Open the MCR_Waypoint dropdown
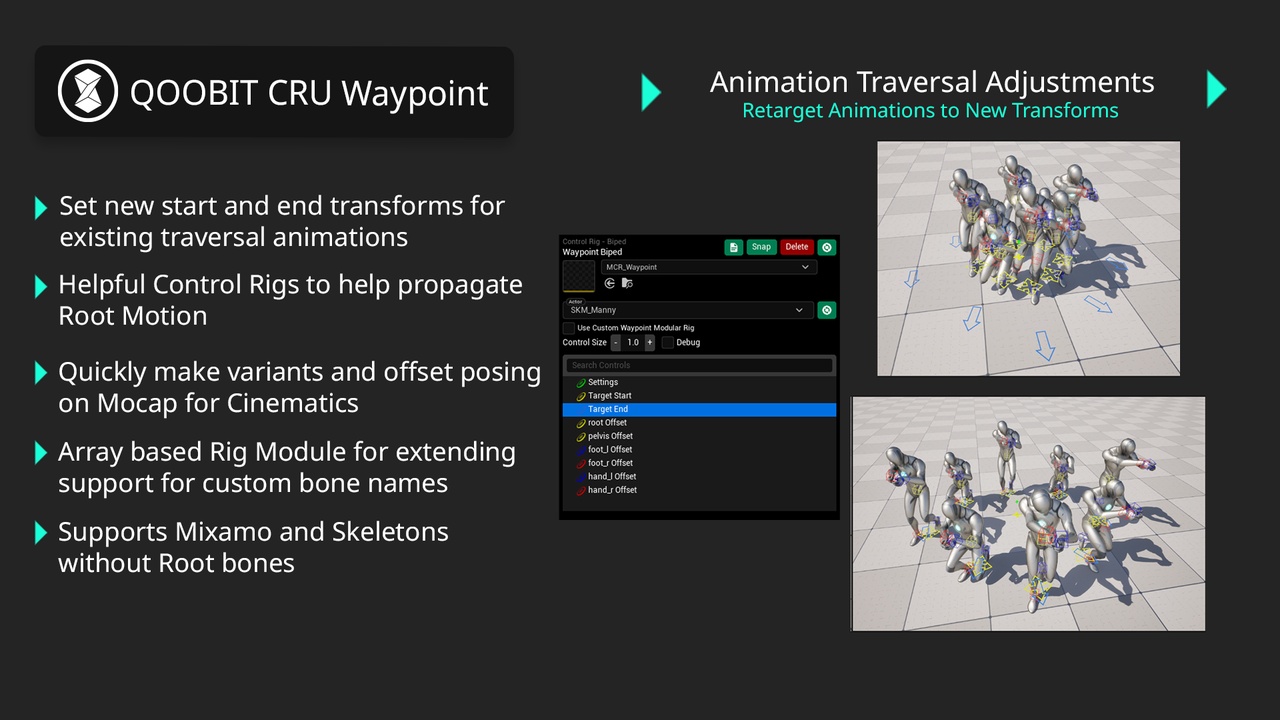Image resolution: width=1280 pixels, height=720 pixels. 709,267
